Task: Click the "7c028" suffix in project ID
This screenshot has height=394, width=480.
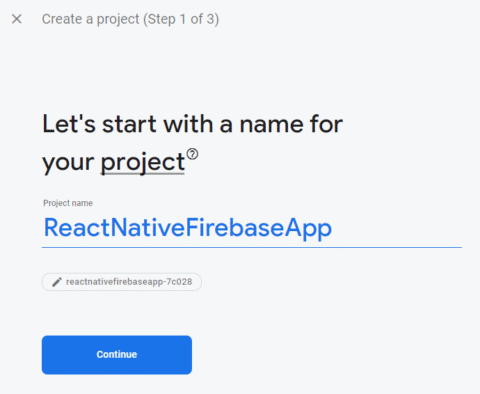Action: tap(179, 282)
